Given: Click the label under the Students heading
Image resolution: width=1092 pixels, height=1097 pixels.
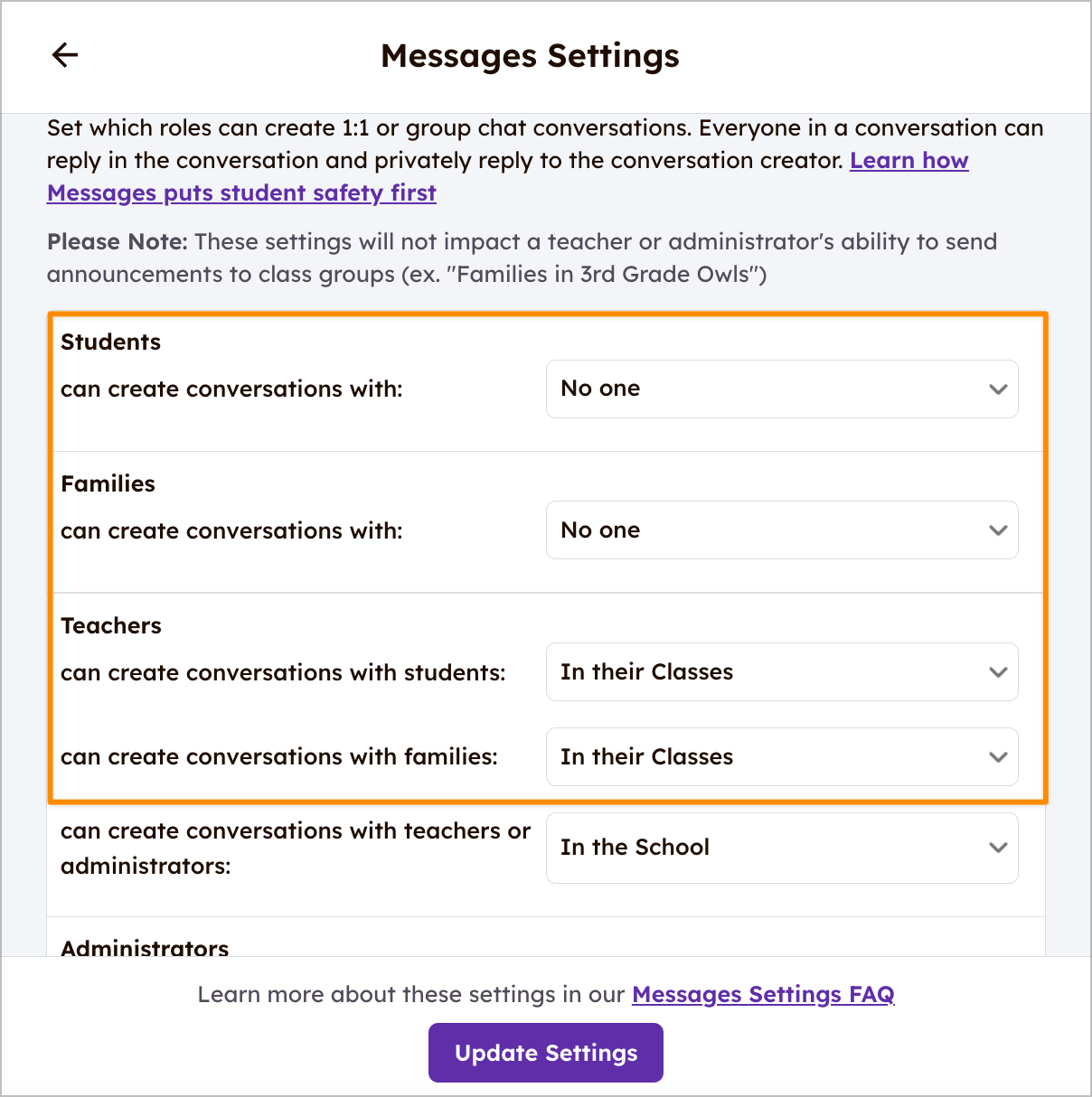Looking at the screenshot, I should tap(231, 389).
